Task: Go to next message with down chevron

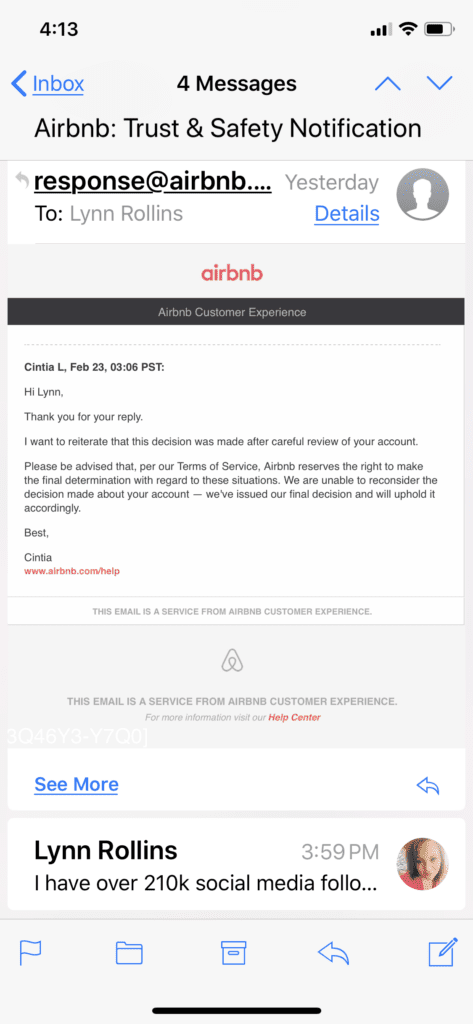Action: coord(440,83)
